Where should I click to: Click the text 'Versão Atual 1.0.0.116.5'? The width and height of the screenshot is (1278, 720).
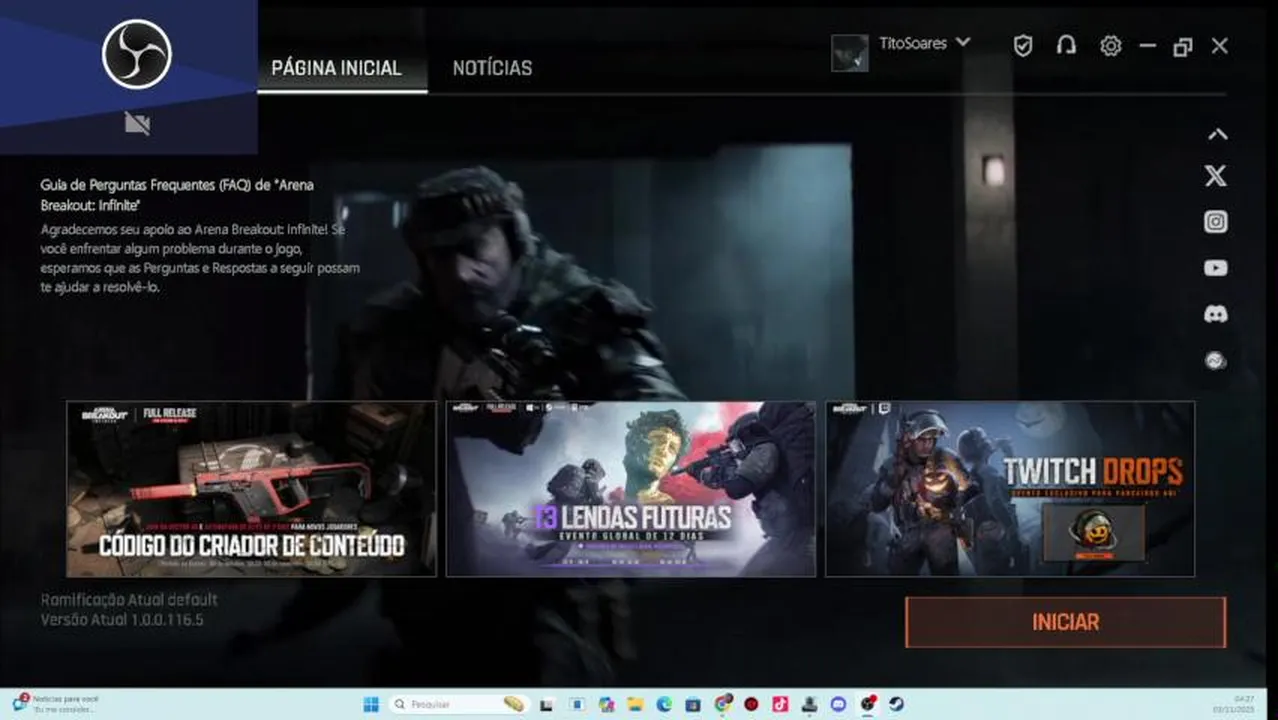point(122,620)
